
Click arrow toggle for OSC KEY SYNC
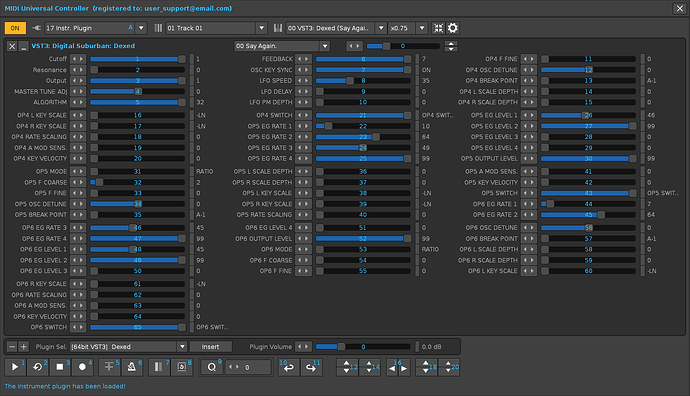304,70
